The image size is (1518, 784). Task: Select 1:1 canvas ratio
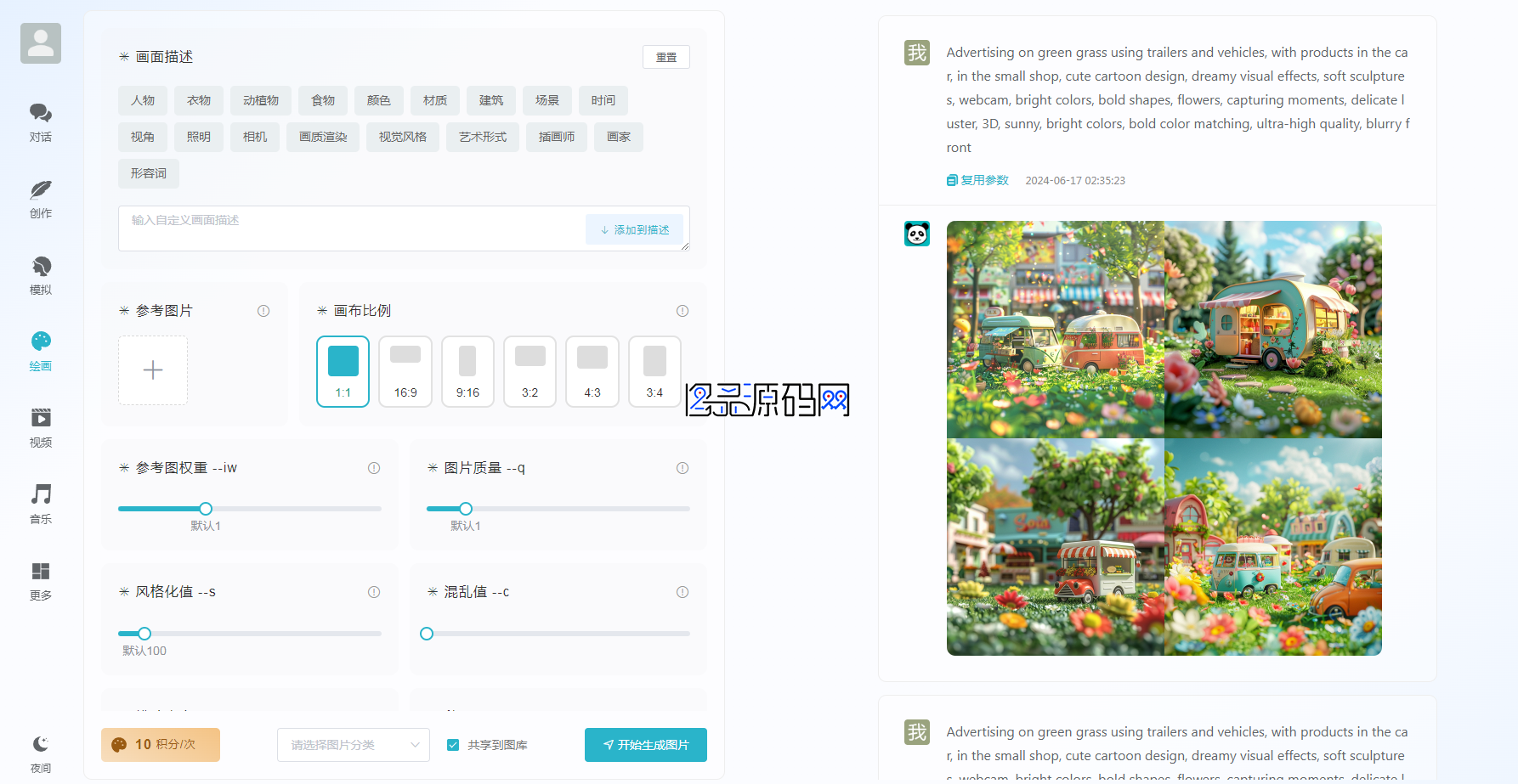(x=343, y=372)
